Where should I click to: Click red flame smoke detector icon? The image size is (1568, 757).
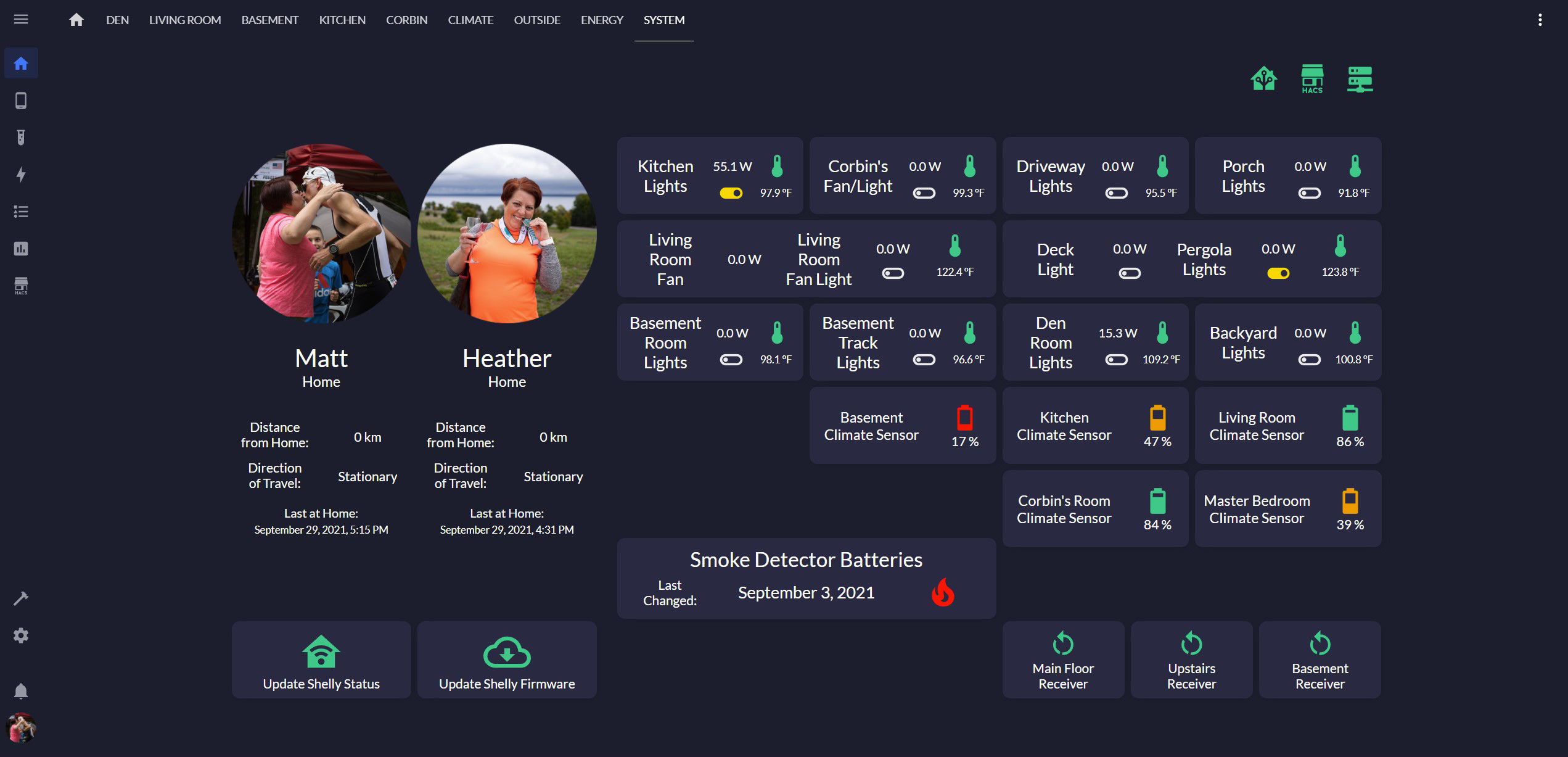coord(943,592)
